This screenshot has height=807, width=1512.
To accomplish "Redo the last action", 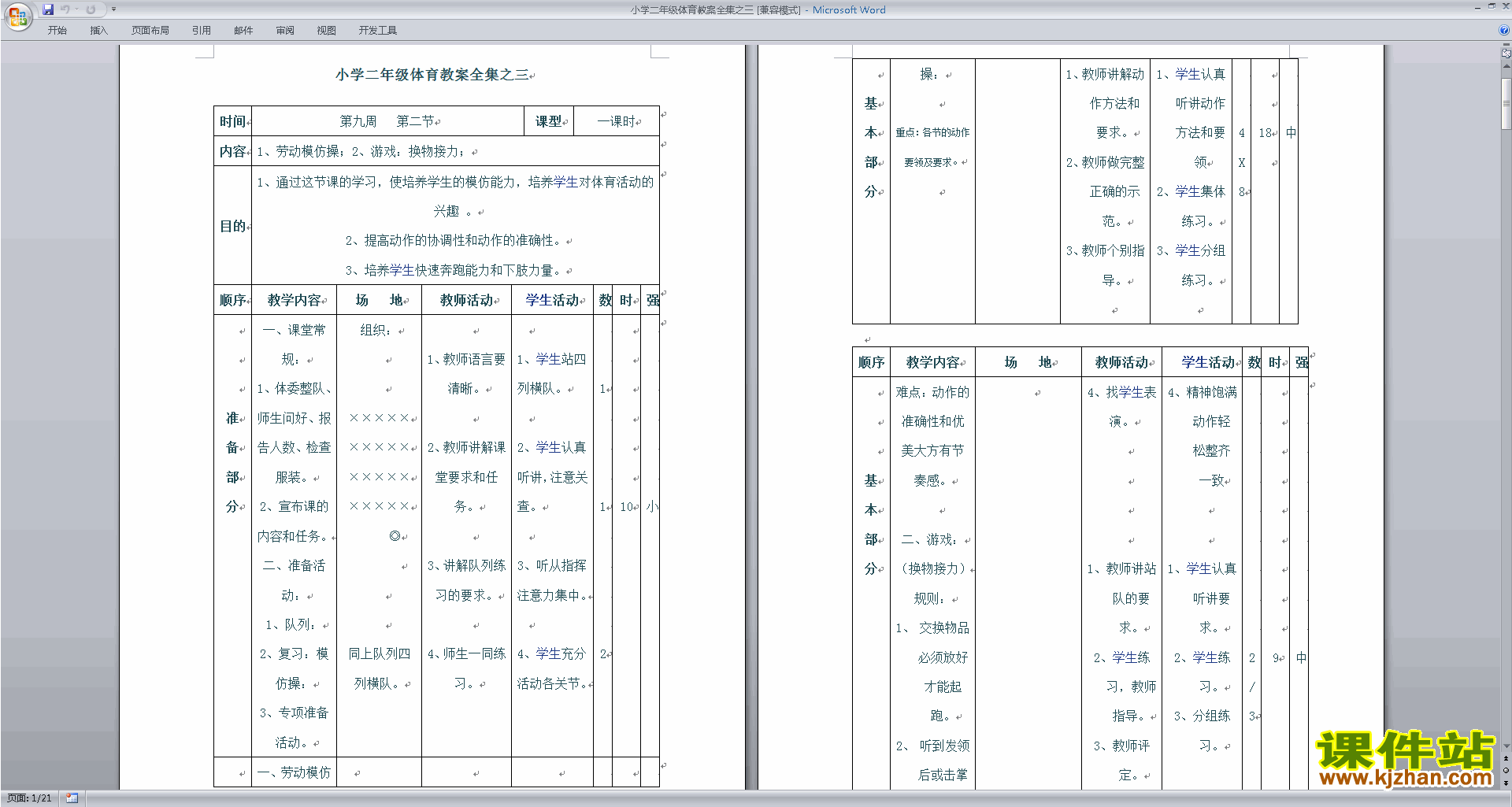I will tap(91, 9).
